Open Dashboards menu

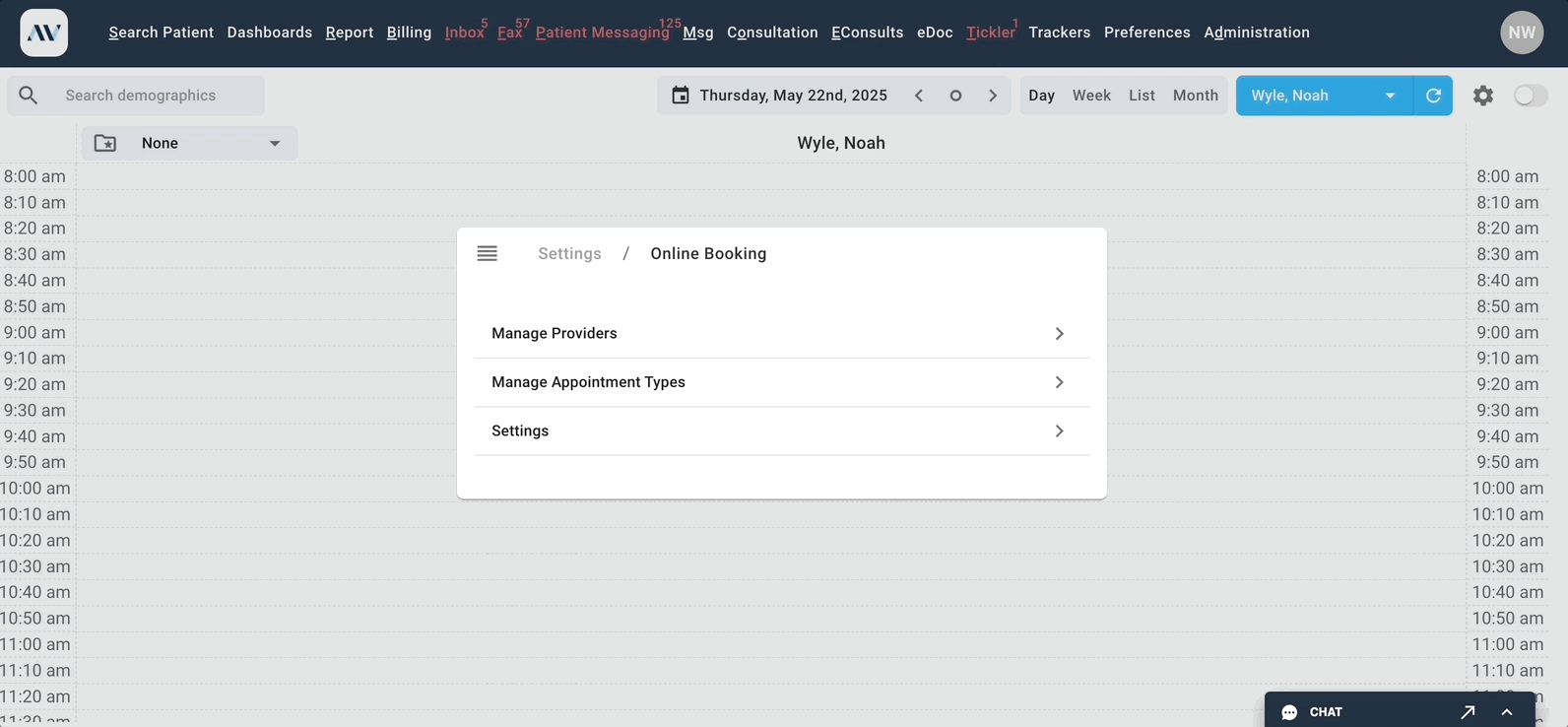tap(270, 33)
